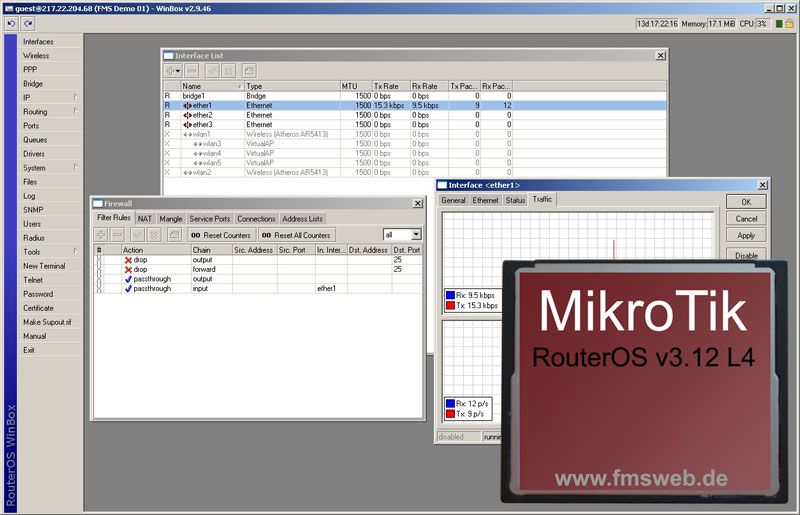Switch to the NAT tab in Firewall
800x515 pixels.
145,218
